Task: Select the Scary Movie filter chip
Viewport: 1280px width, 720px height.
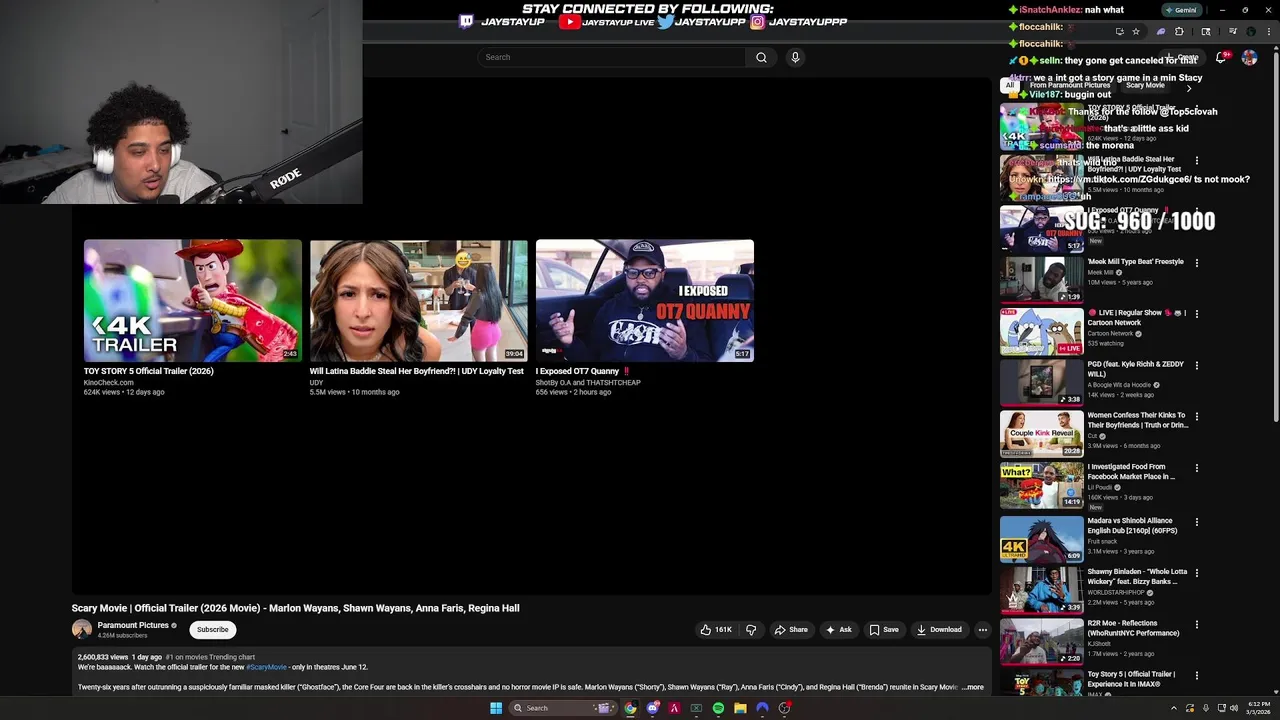Action: click(x=1145, y=86)
